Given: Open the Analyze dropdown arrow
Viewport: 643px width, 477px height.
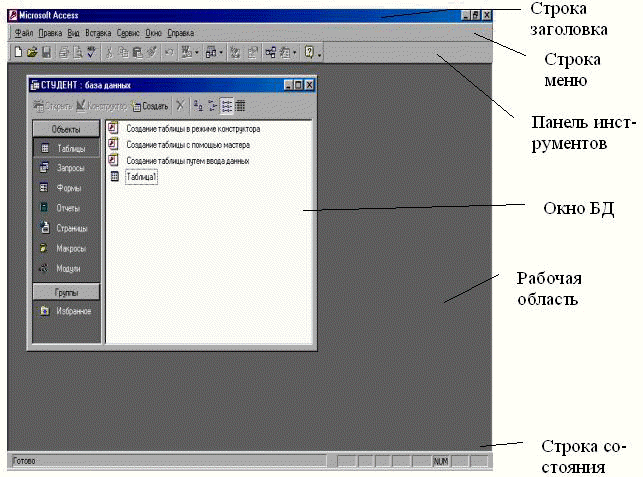Looking at the screenshot, I should point(221,52).
